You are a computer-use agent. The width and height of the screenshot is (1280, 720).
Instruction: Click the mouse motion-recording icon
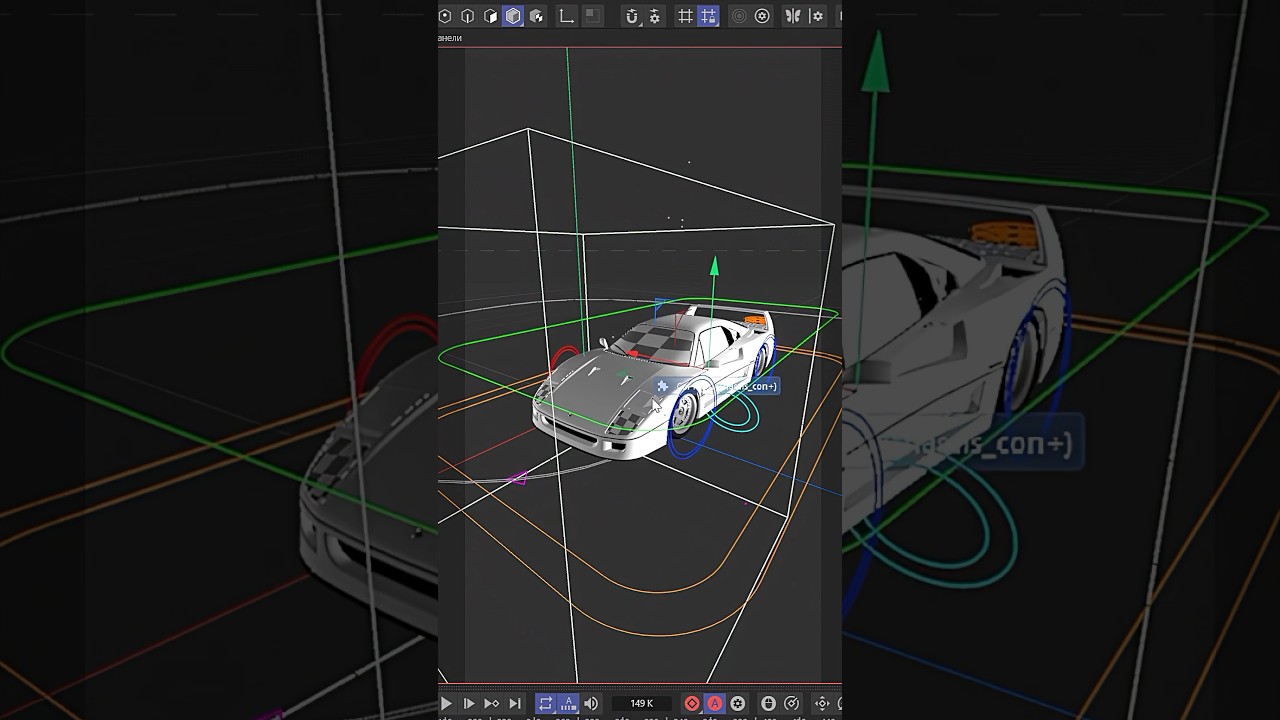click(x=768, y=704)
